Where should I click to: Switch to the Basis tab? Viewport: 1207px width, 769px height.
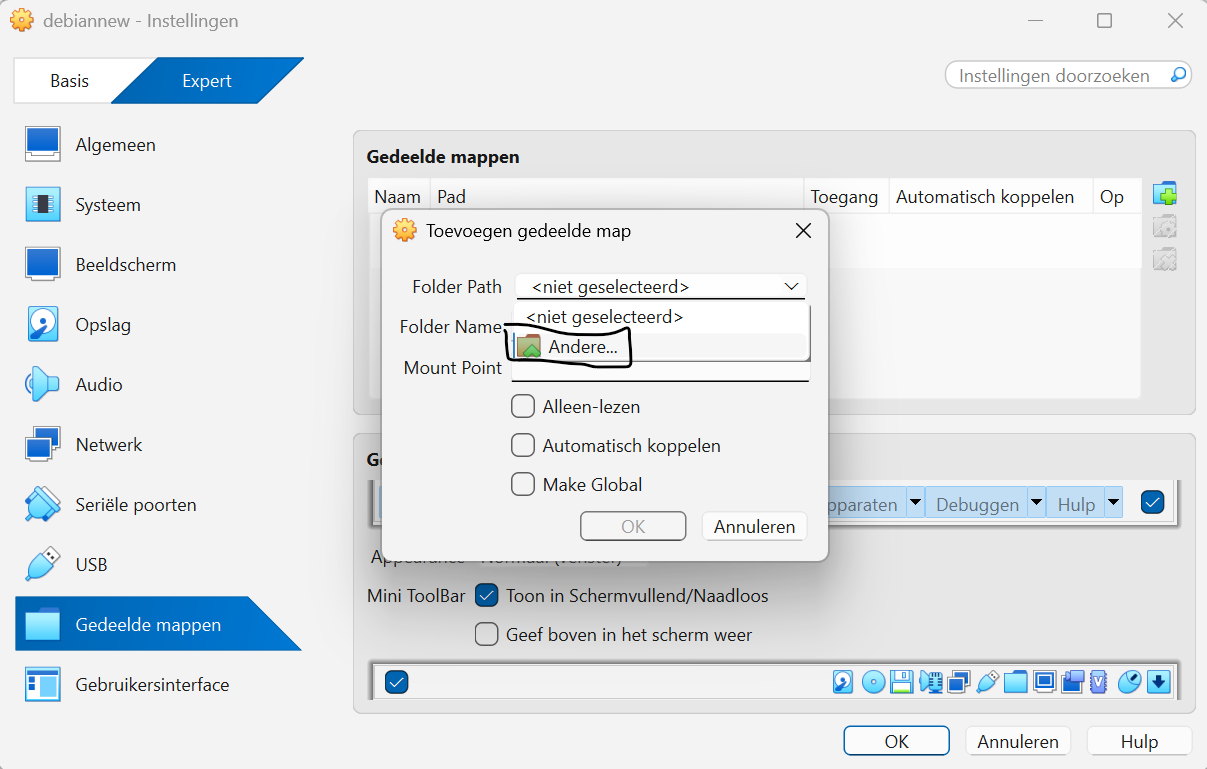[70, 81]
